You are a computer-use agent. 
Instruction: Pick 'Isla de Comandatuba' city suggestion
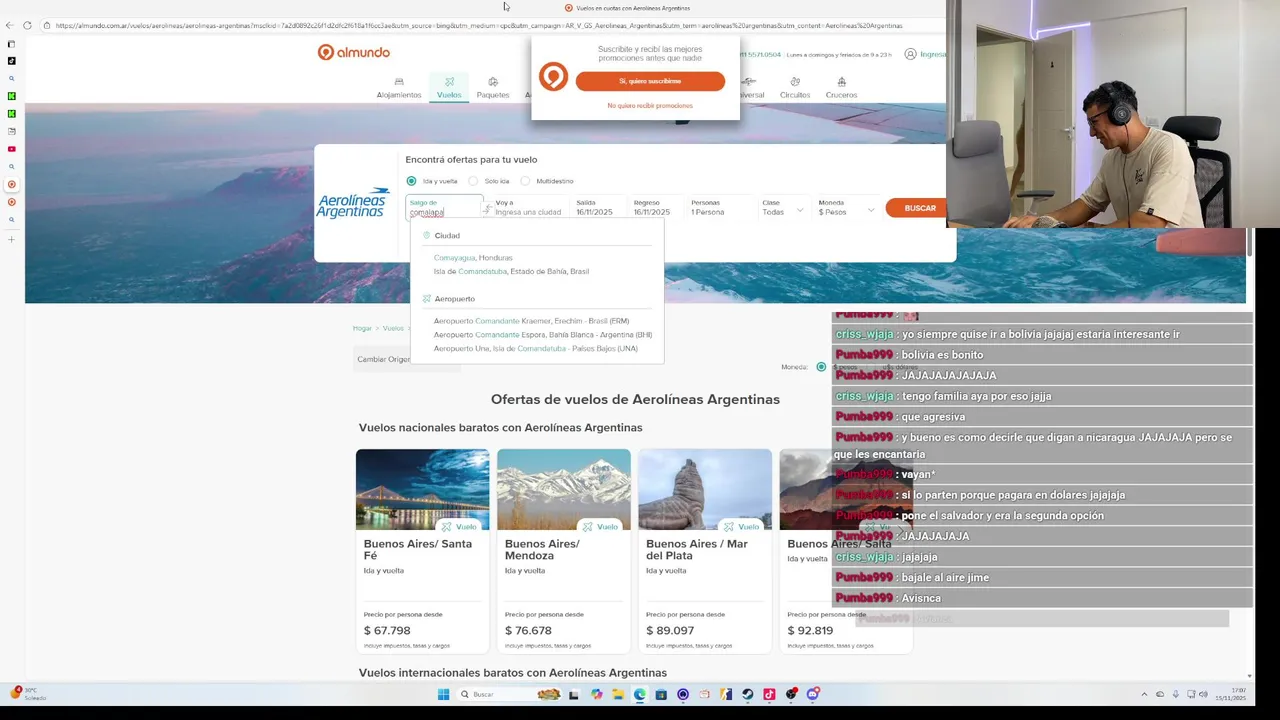tap(511, 271)
